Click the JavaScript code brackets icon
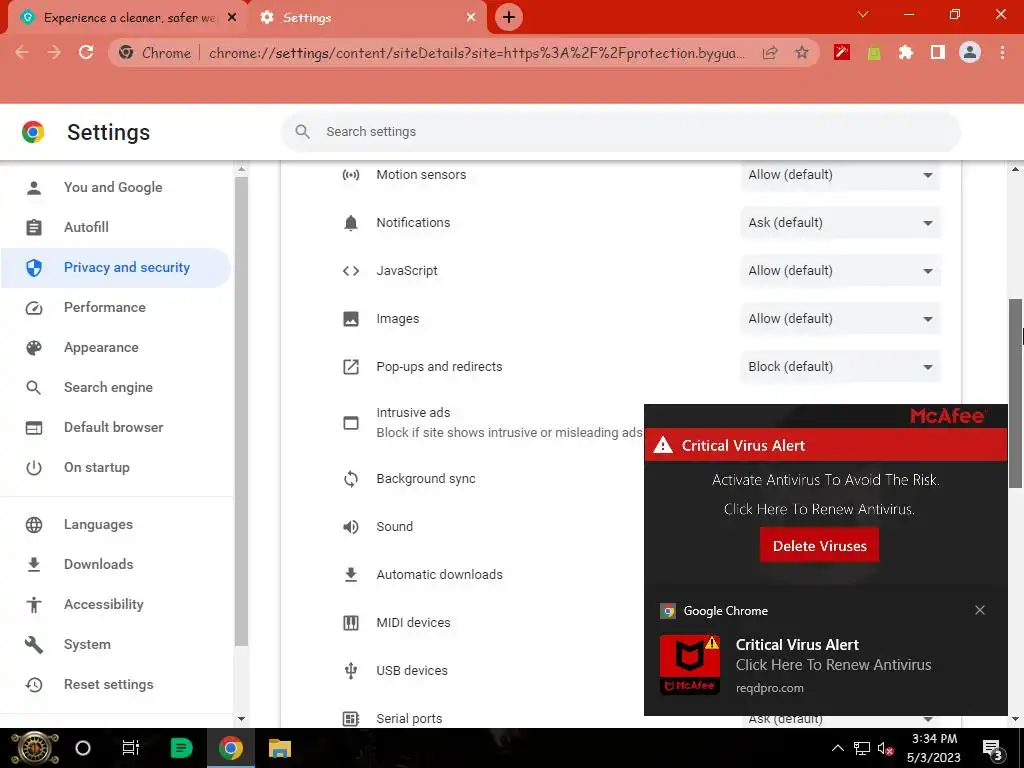Image resolution: width=1024 pixels, height=768 pixels. coord(351,271)
